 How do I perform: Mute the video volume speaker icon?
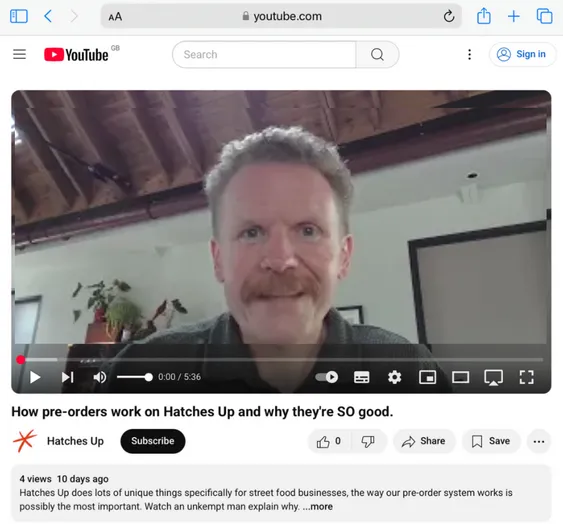pos(99,377)
